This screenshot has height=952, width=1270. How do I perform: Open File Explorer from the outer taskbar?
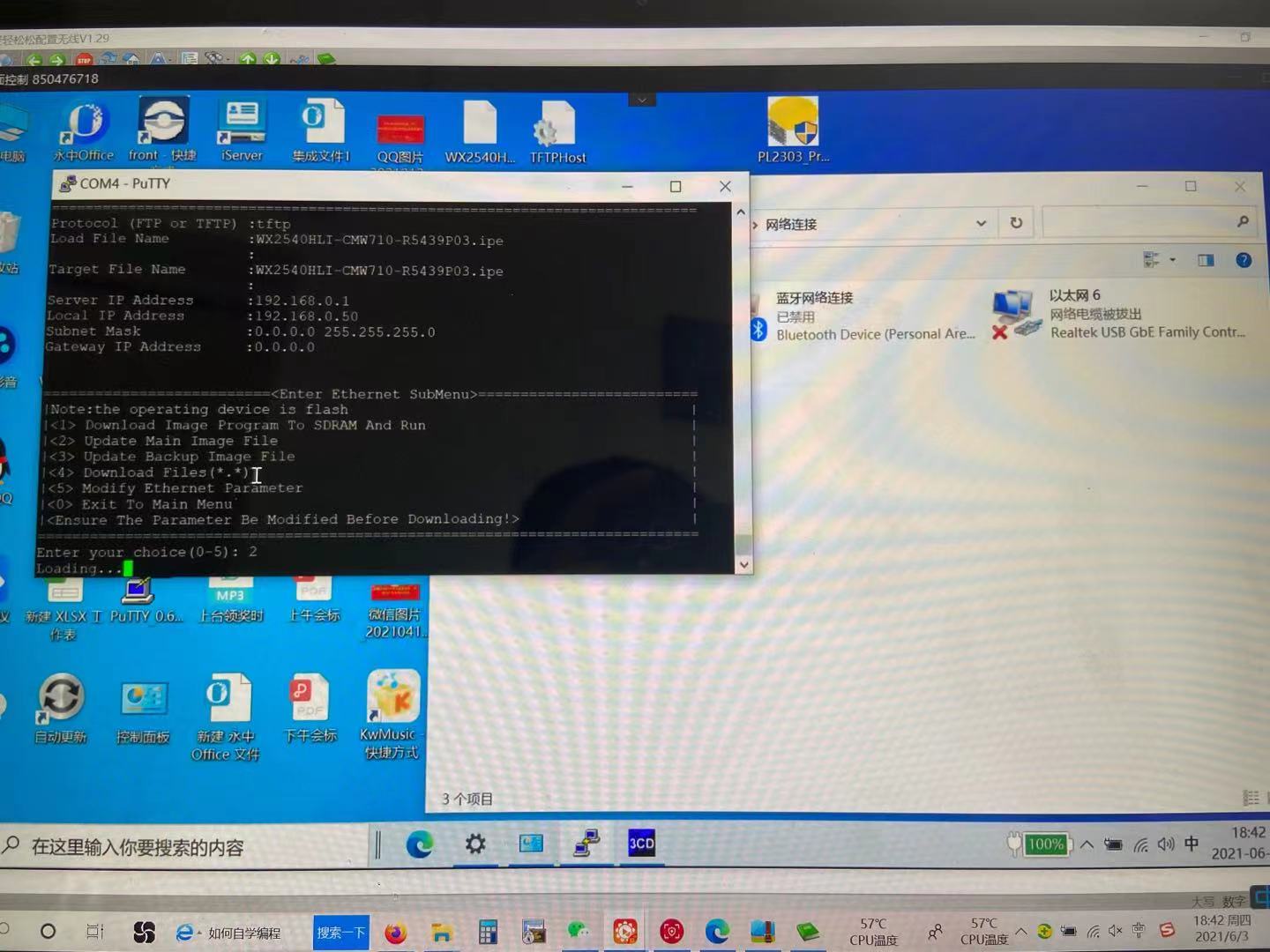click(442, 932)
